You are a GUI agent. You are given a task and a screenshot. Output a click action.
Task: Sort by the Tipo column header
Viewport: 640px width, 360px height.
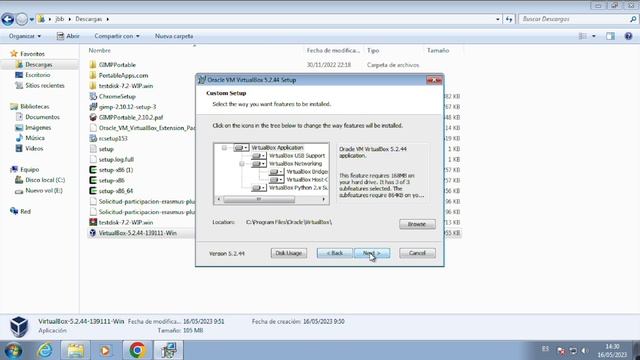tap(373, 51)
